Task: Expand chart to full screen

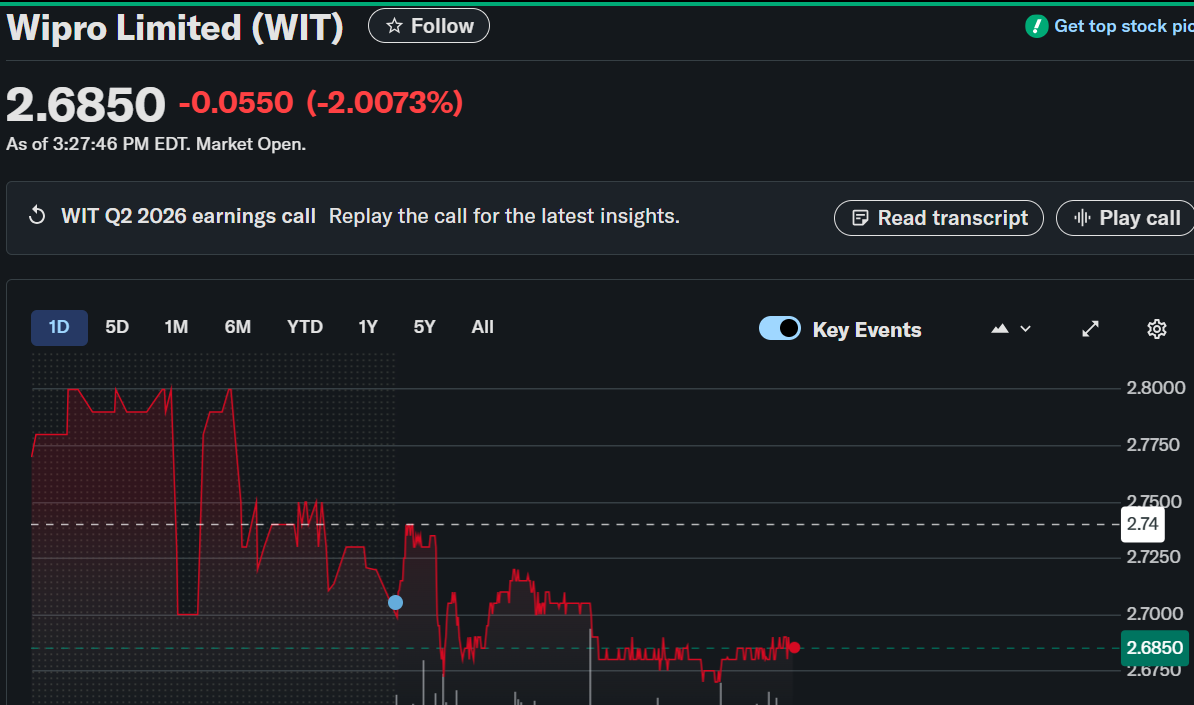Action: 1091,329
